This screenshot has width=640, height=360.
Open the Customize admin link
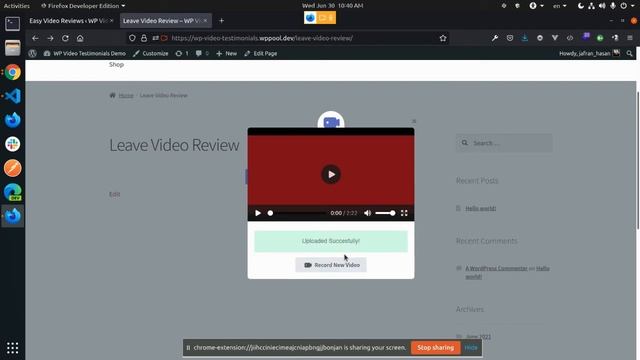tap(151, 53)
